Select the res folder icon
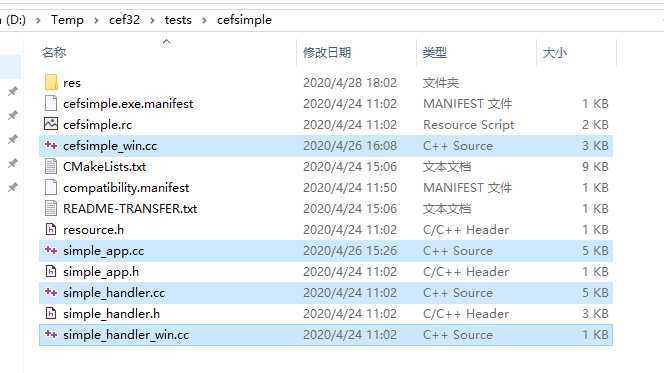 pos(51,82)
